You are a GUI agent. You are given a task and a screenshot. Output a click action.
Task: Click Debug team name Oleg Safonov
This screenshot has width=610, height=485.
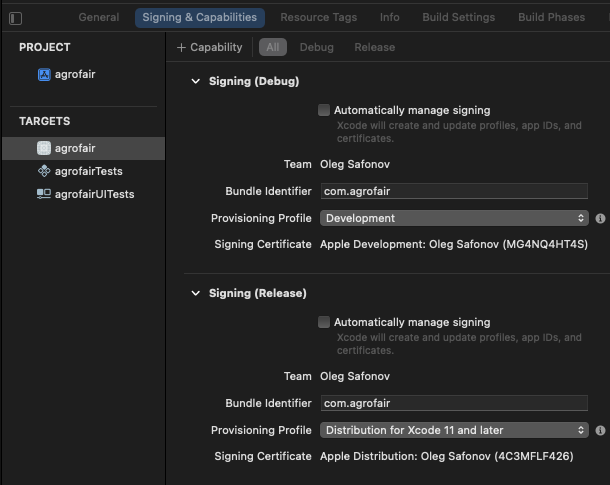[x=355, y=164]
